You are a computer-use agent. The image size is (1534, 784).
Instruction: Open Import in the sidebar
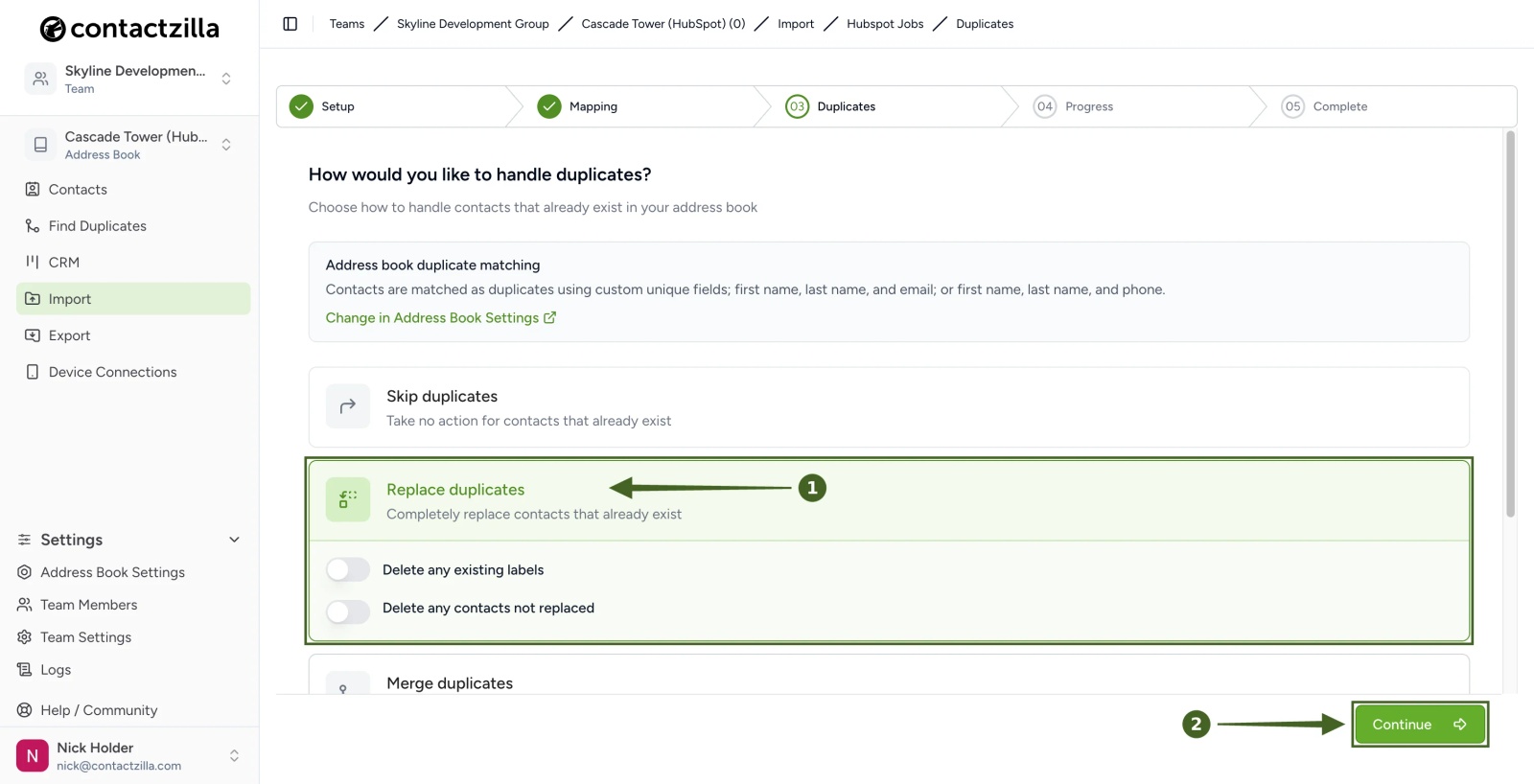[133, 299]
